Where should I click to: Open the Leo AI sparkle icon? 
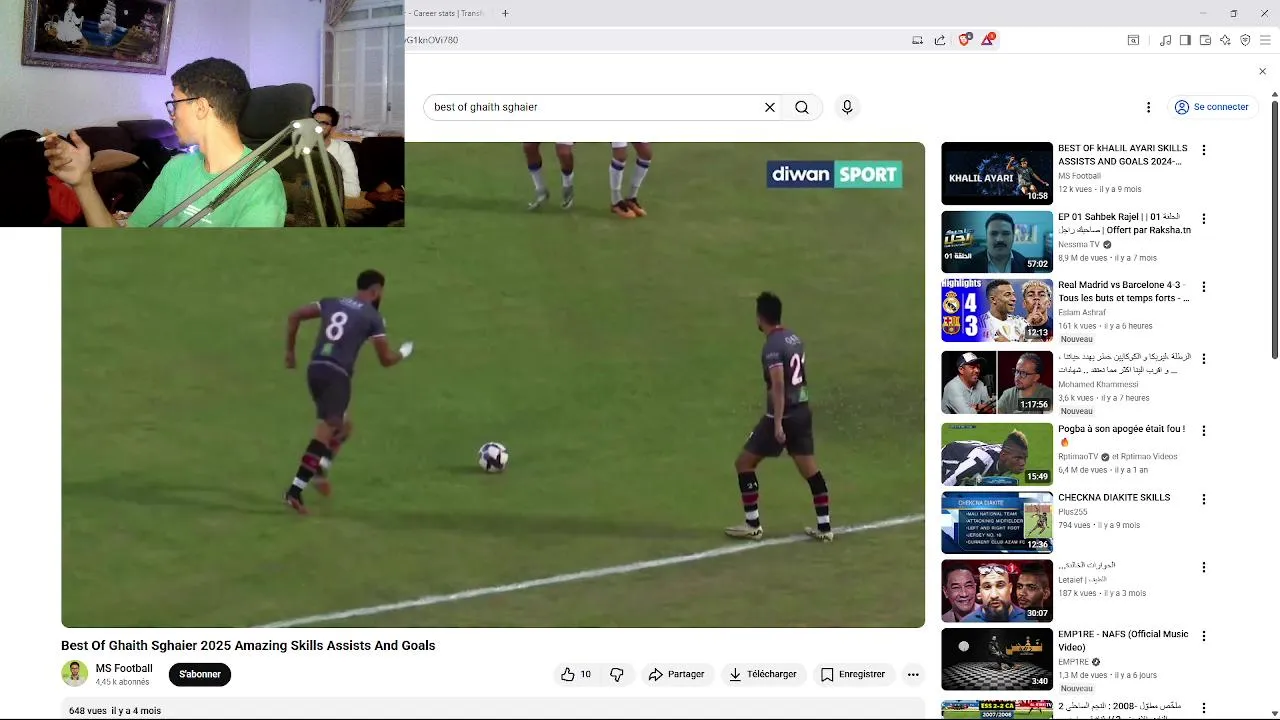click(1225, 40)
